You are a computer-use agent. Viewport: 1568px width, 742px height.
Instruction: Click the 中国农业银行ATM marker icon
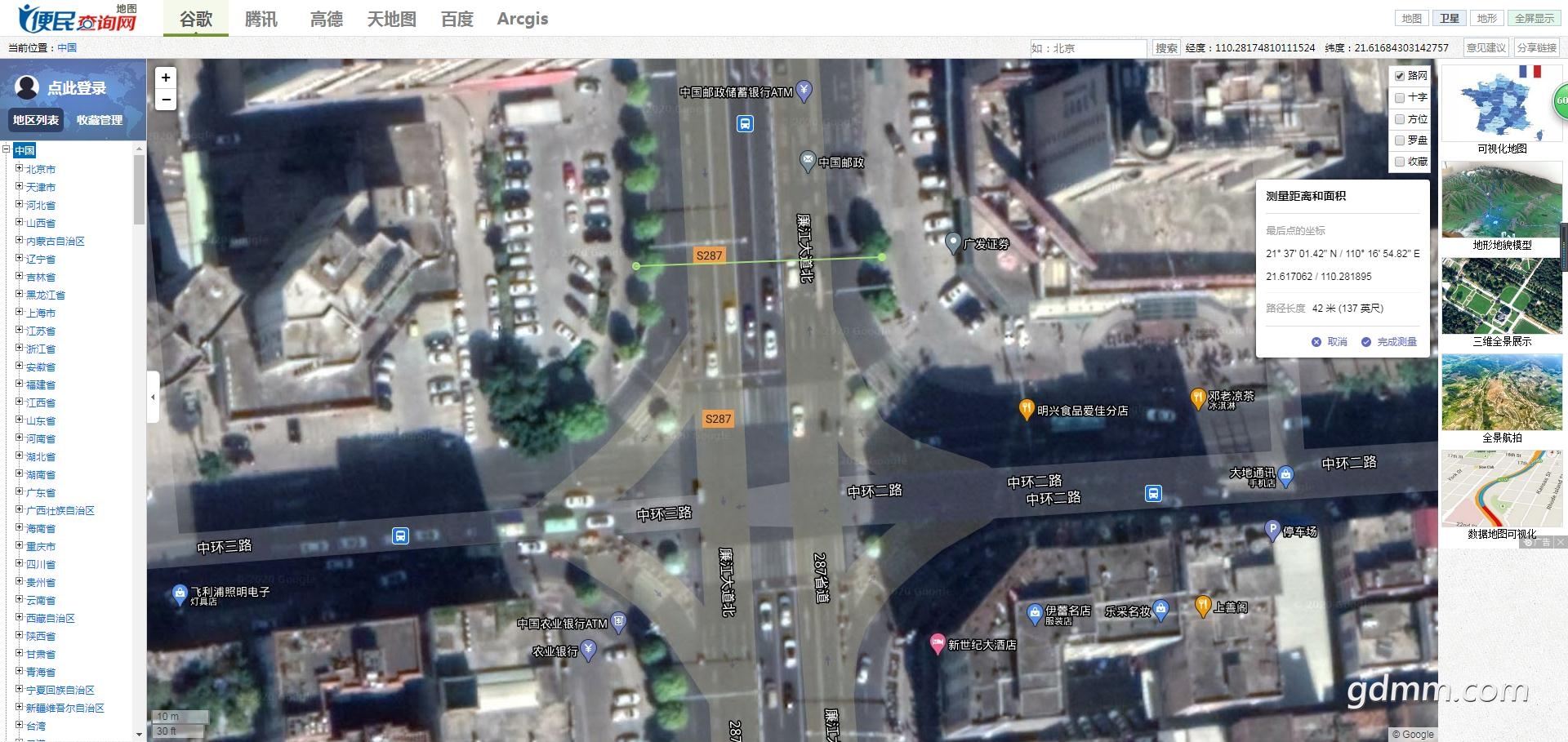[x=618, y=623]
